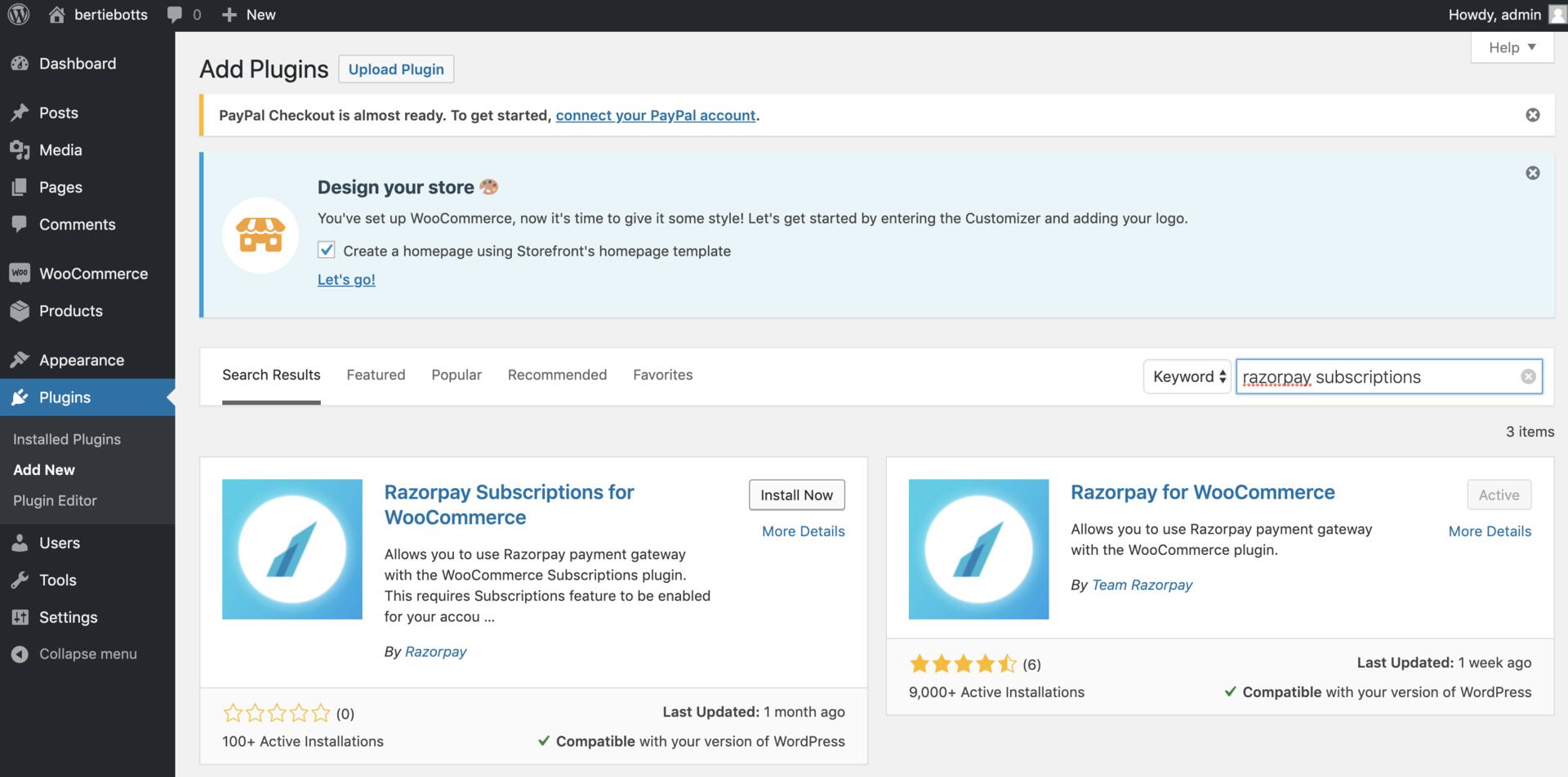Click the Pages icon in sidebar

pos(20,187)
